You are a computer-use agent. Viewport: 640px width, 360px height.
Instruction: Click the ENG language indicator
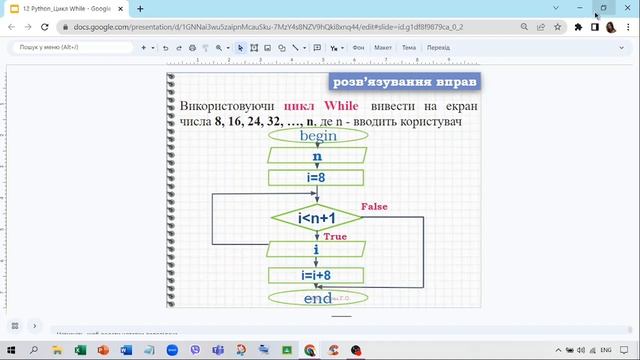[x=606, y=350]
